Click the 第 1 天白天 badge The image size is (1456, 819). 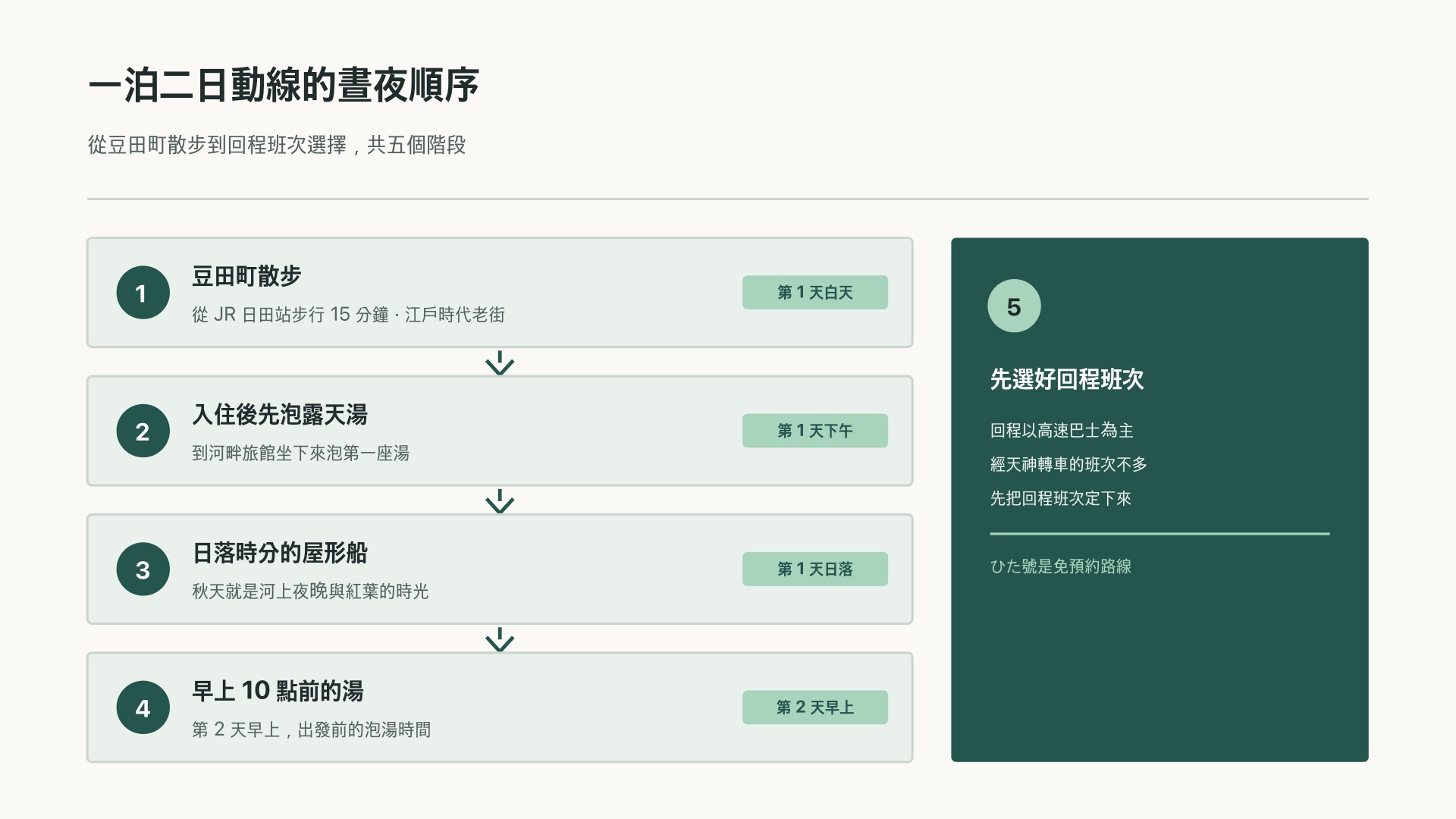tap(815, 292)
